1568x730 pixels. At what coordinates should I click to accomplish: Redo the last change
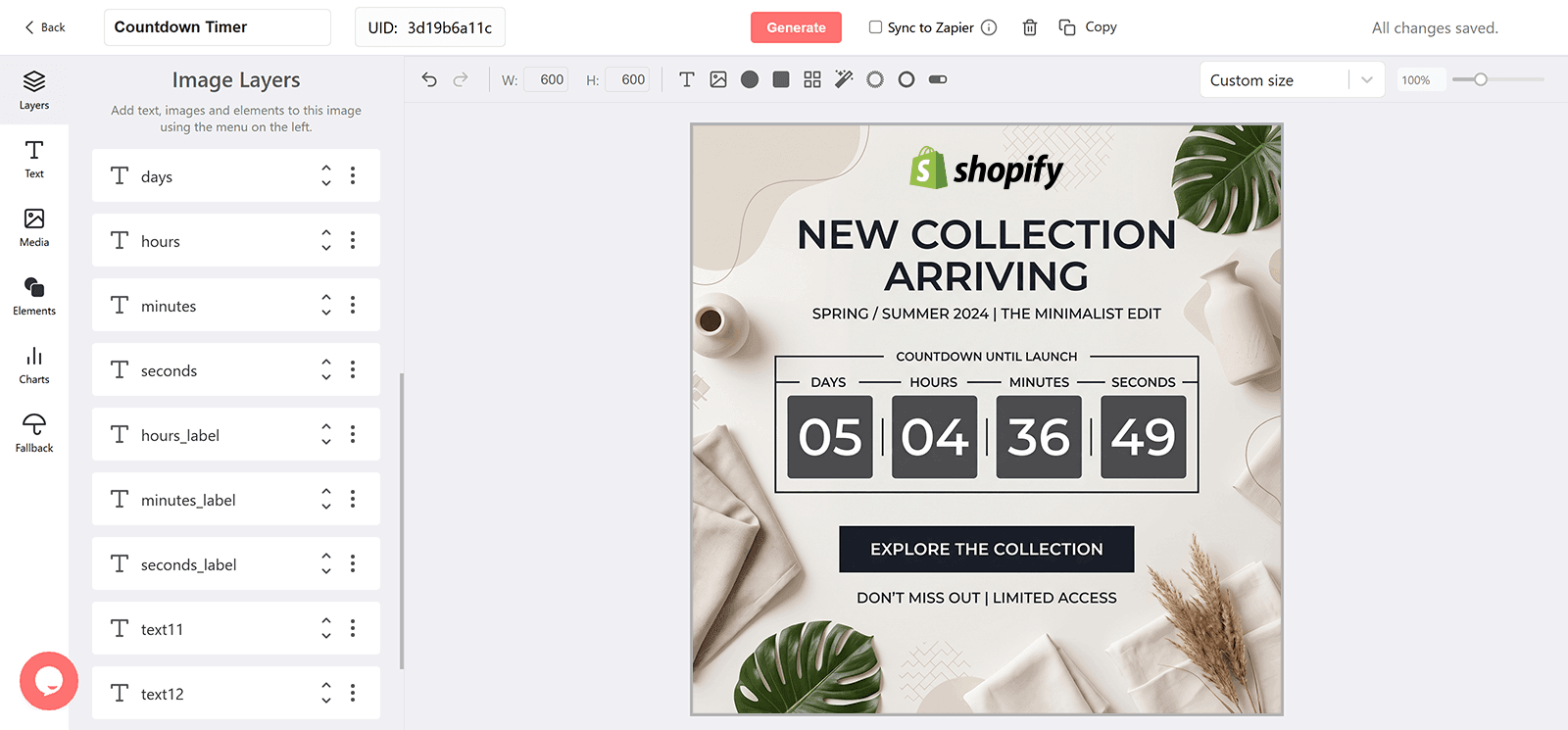tap(461, 79)
